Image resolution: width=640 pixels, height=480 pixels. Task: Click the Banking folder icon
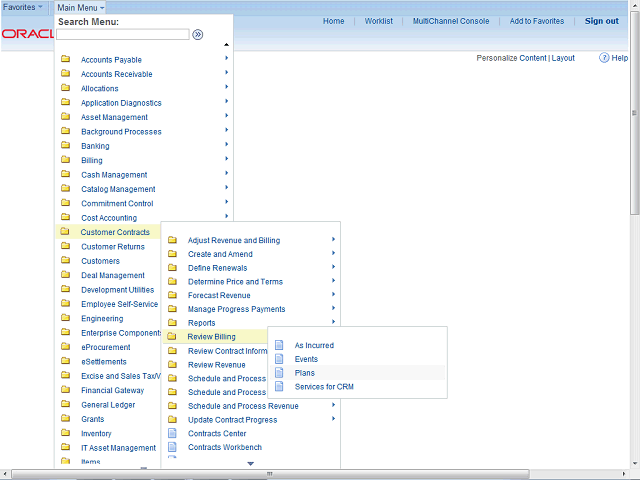65,145
